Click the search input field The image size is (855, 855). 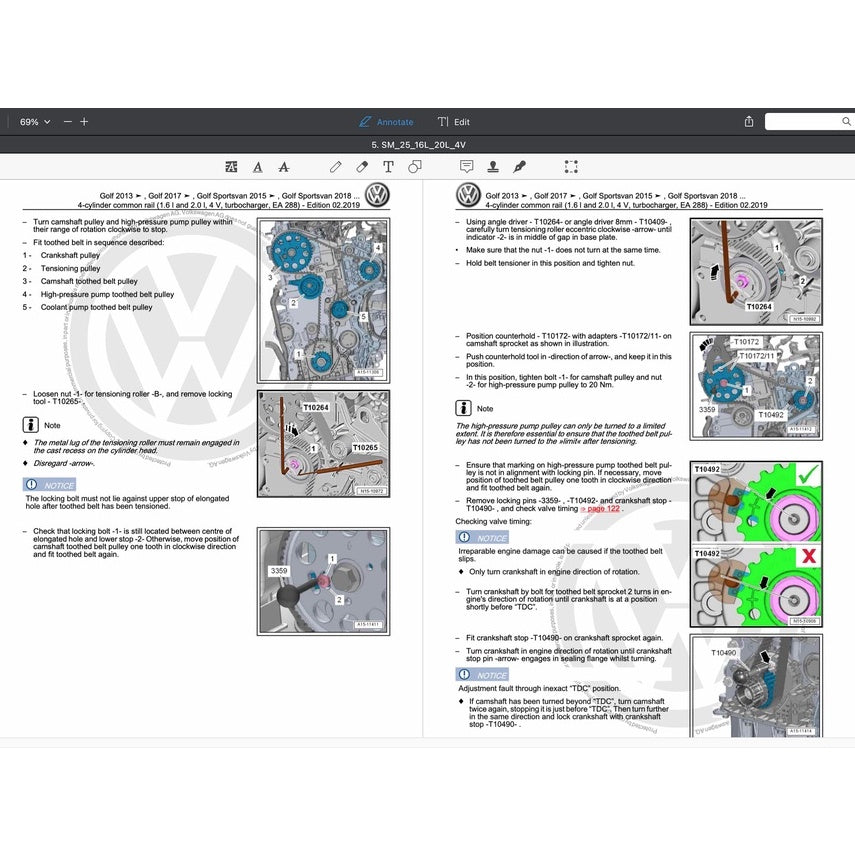click(x=809, y=122)
